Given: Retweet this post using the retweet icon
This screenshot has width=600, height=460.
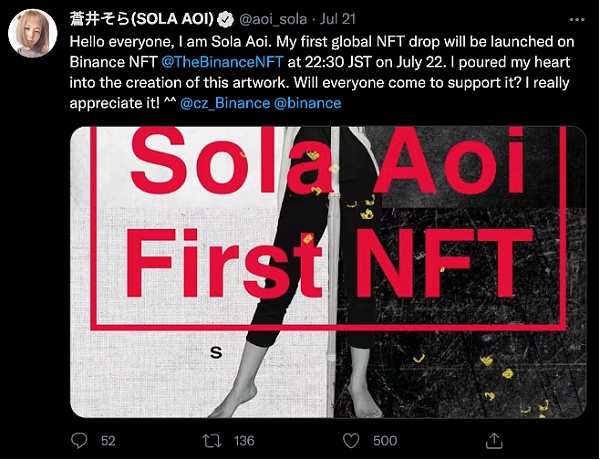Looking at the screenshot, I should point(211,440).
